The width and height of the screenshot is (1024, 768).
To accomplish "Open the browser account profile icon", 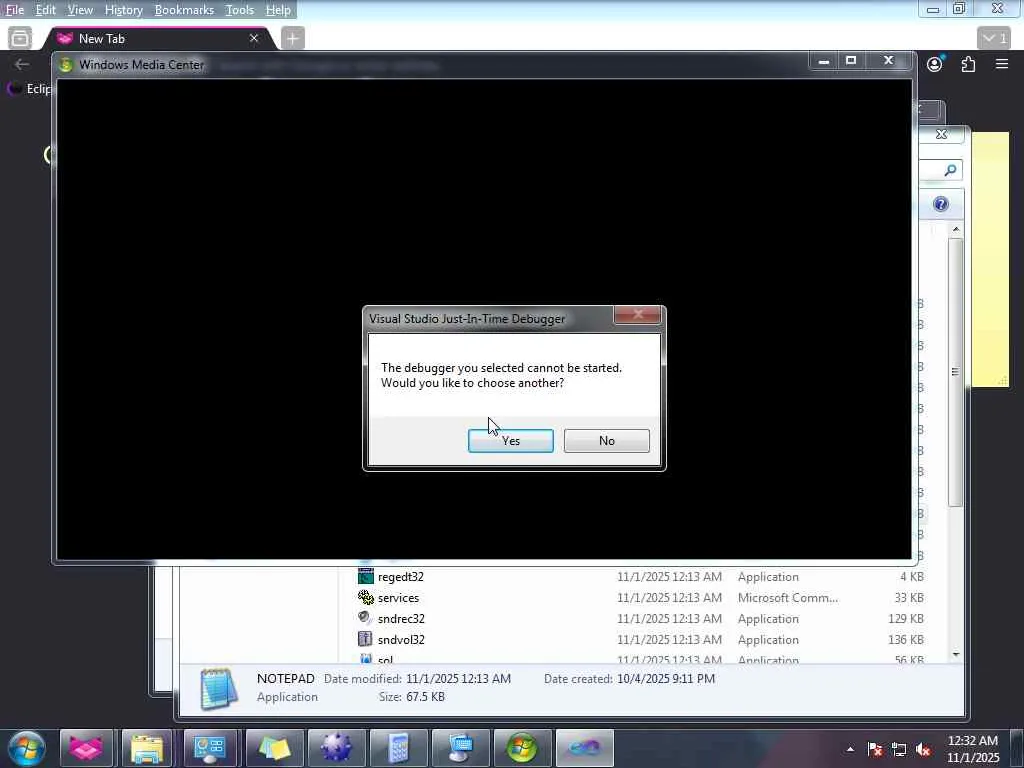I will click(935, 64).
